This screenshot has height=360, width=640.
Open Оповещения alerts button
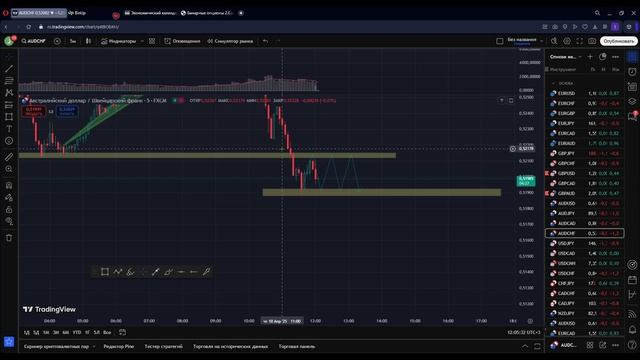182,41
